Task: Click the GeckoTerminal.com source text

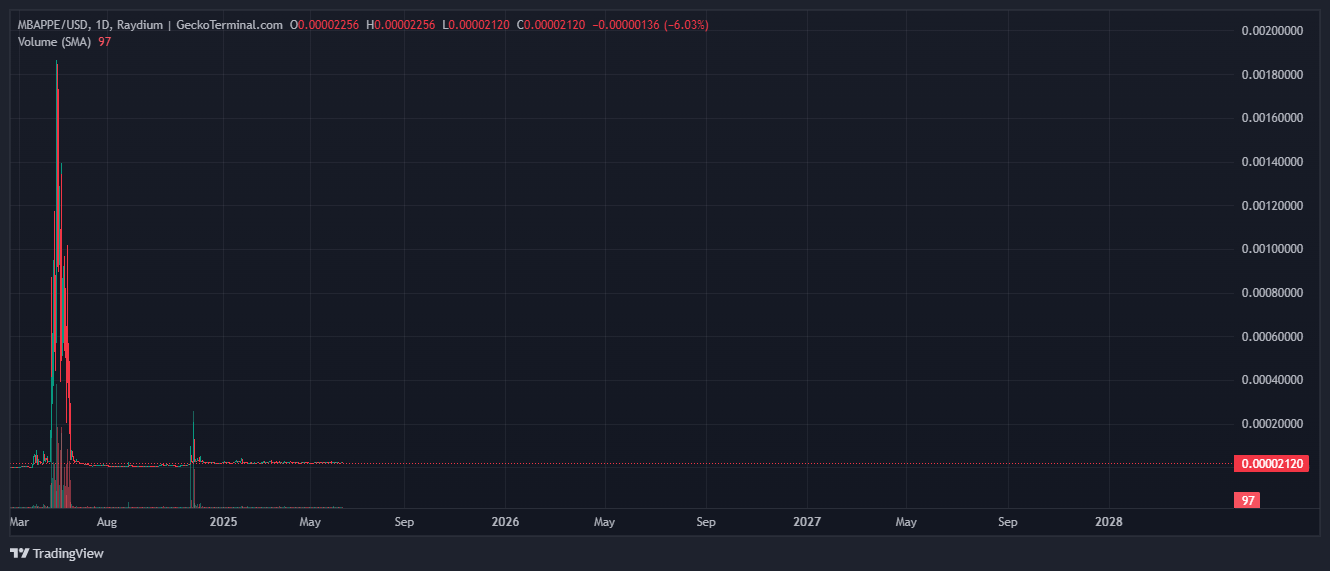Action: 229,25
